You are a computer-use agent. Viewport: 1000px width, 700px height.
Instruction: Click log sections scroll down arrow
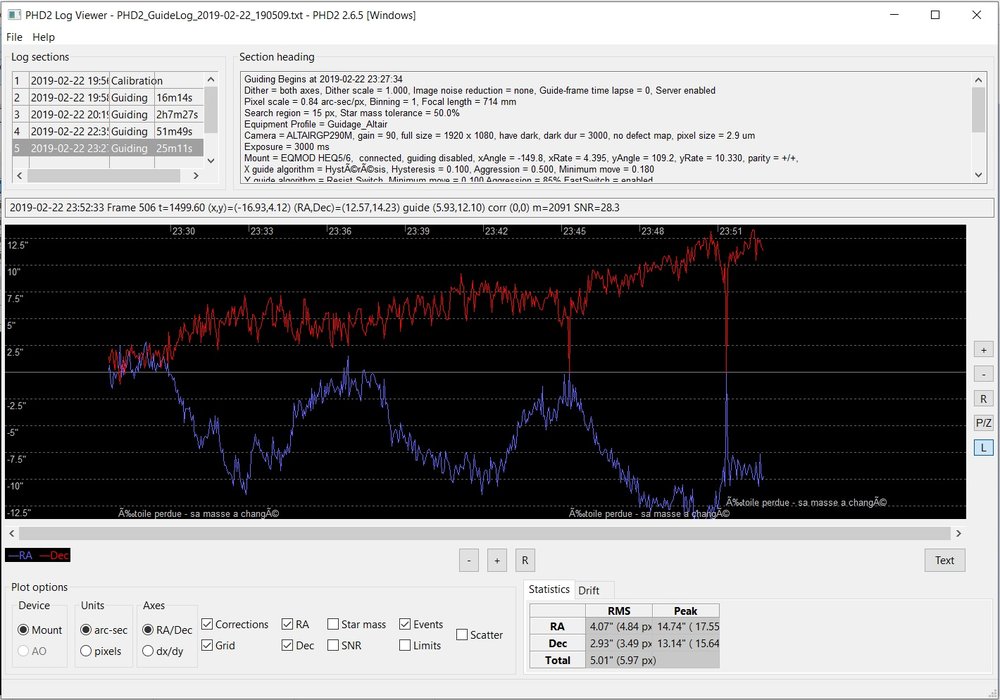[x=211, y=161]
